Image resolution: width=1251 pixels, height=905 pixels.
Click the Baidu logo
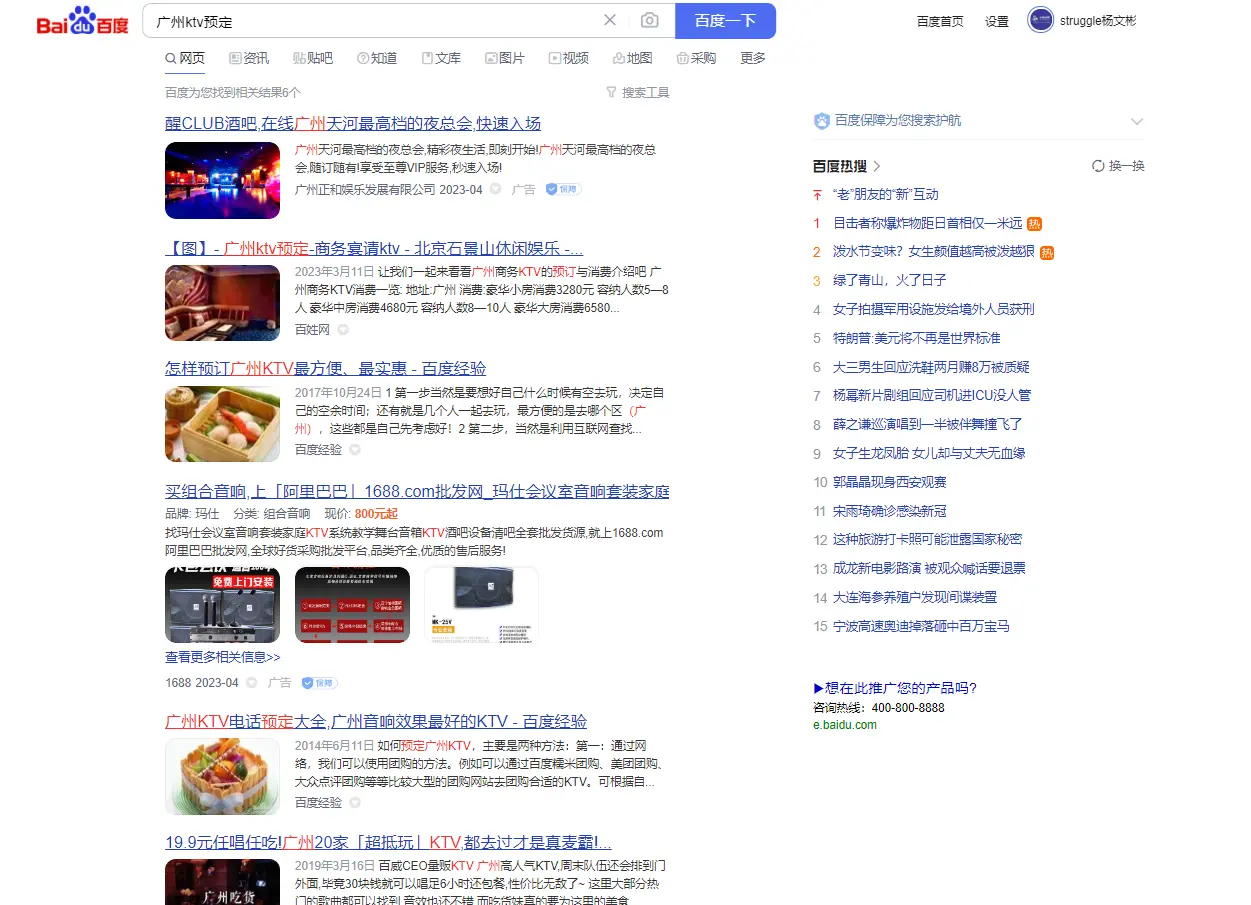pyautogui.click(x=80, y=20)
